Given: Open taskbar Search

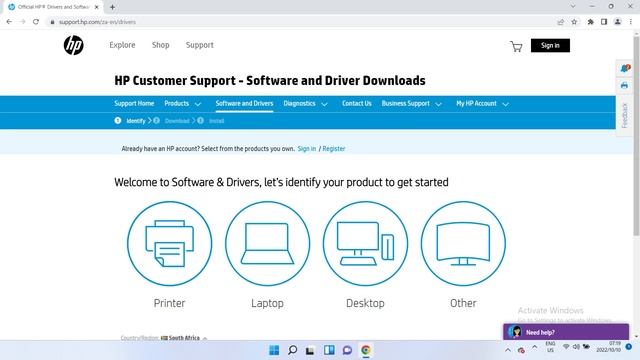Looking at the screenshot, I should (292, 350).
